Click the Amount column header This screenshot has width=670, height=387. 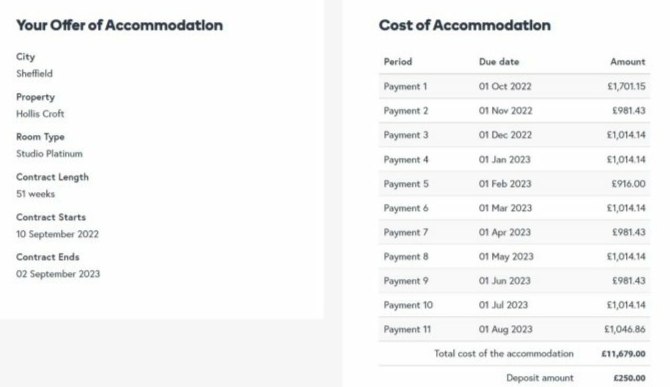pos(628,62)
